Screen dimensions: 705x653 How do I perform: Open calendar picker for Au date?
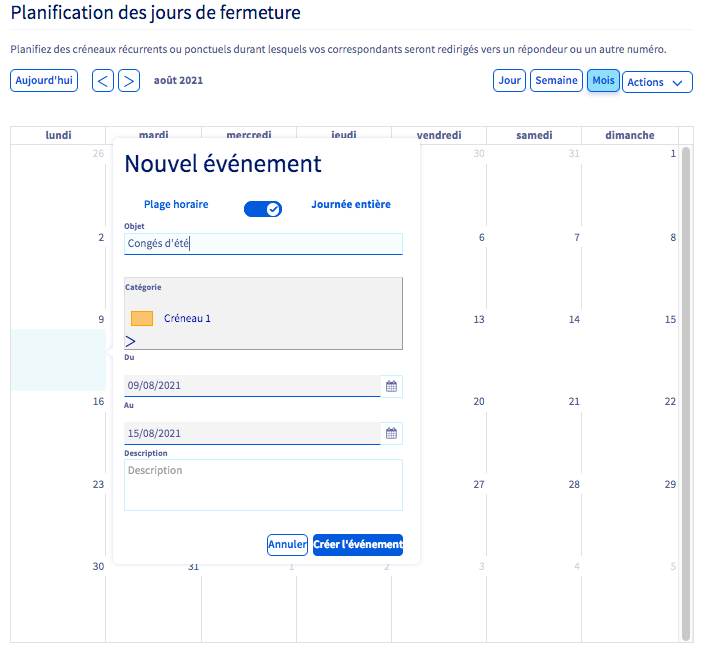(x=391, y=433)
